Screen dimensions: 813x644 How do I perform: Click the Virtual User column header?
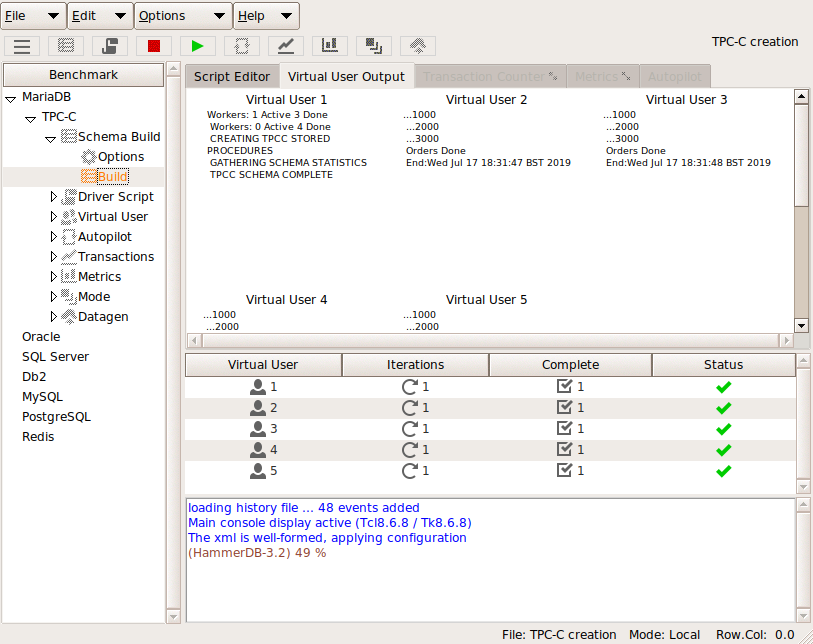point(263,365)
